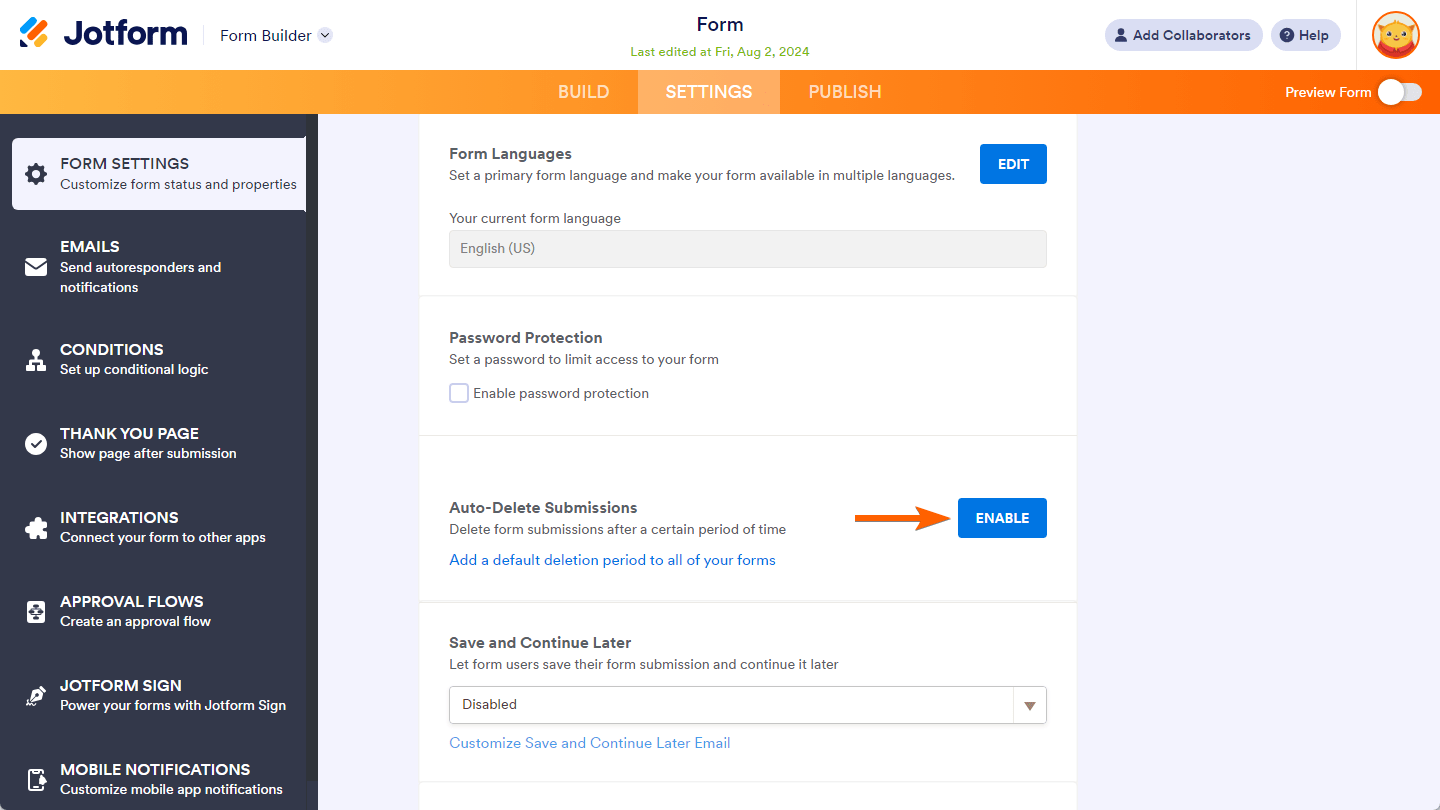1440x810 pixels.
Task: Switch to the BUILD tab
Action: (583, 92)
